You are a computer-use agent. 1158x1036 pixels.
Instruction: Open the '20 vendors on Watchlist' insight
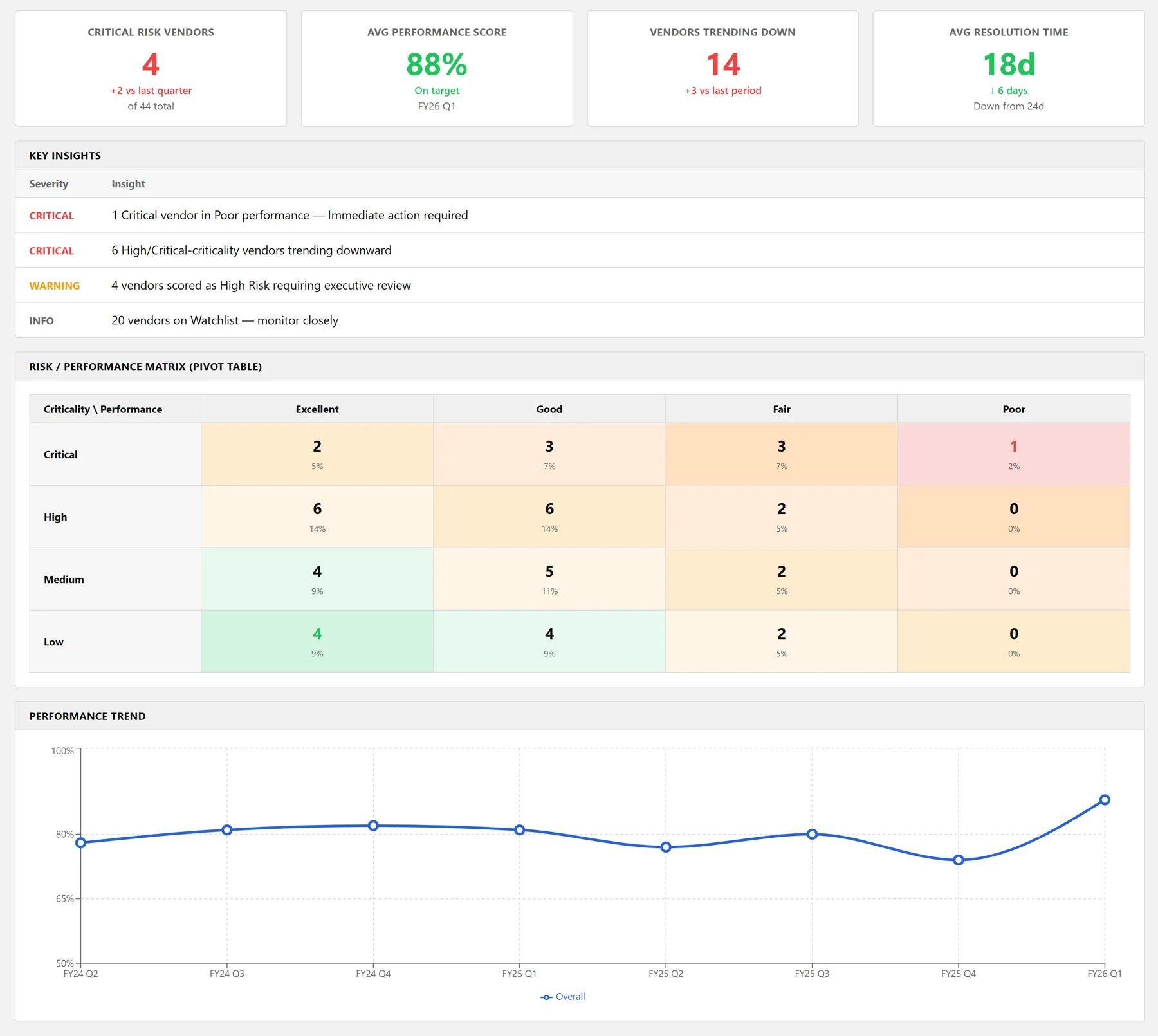tap(580, 320)
